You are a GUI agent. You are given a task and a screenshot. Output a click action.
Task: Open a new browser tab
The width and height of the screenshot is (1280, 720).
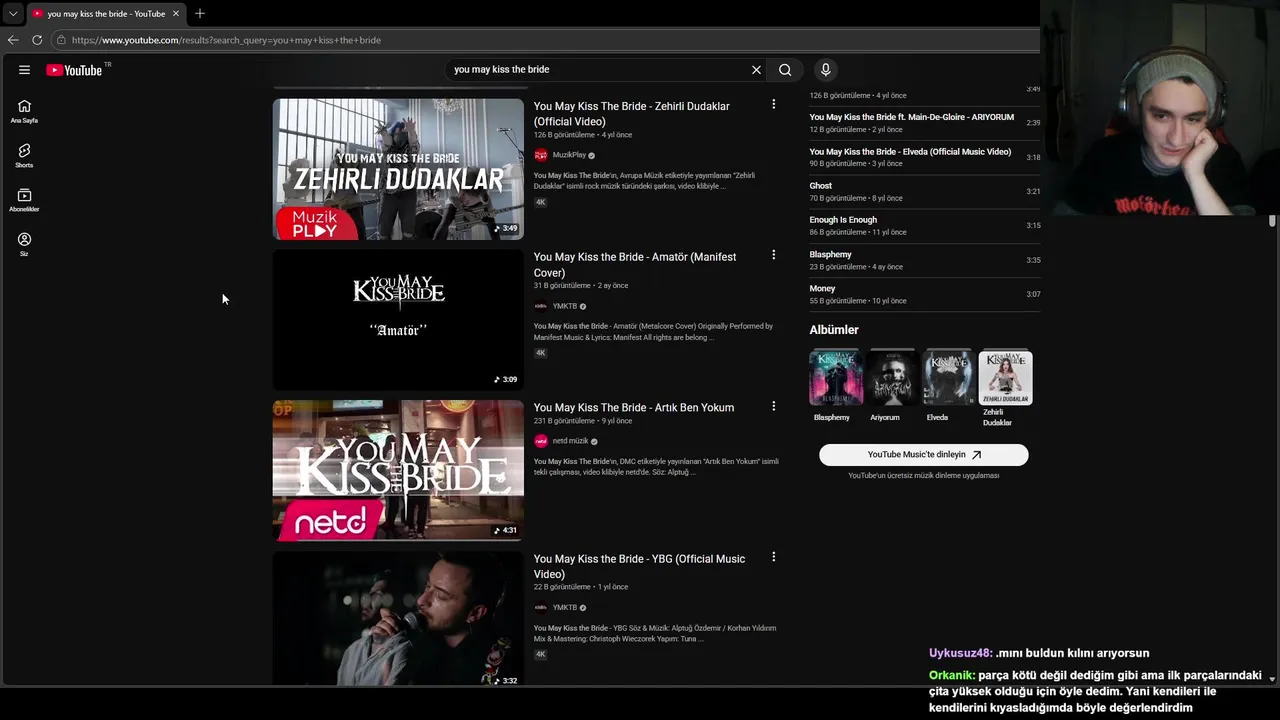coord(200,14)
